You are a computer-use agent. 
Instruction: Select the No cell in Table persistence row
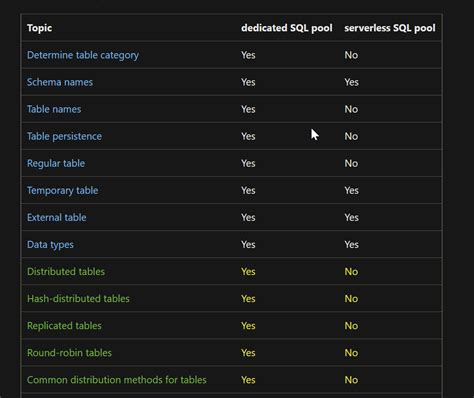[351, 136]
